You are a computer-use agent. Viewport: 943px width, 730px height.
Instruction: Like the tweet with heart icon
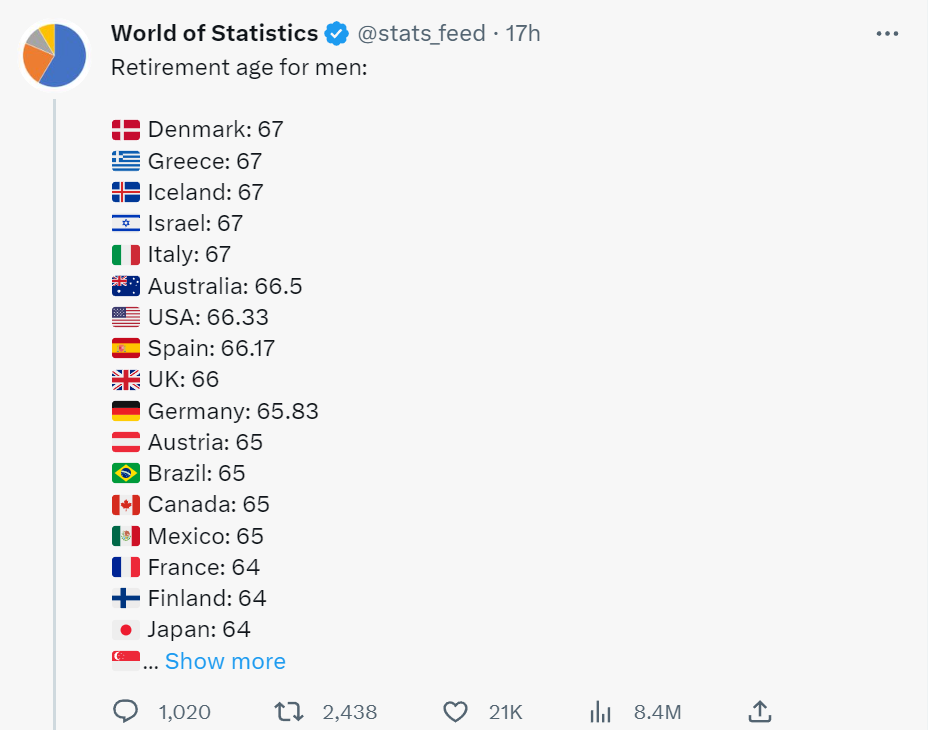[x=455, y=711]
